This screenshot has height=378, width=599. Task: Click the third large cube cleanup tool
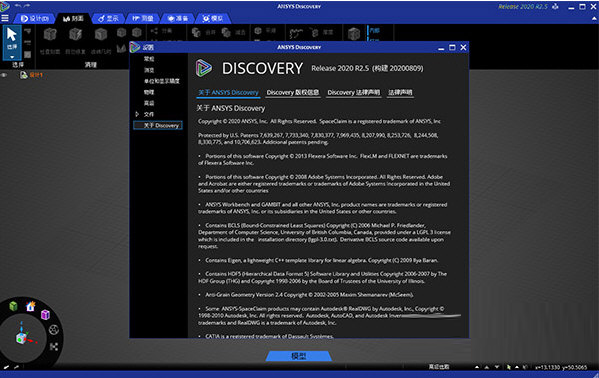click(x=101, y=34)
